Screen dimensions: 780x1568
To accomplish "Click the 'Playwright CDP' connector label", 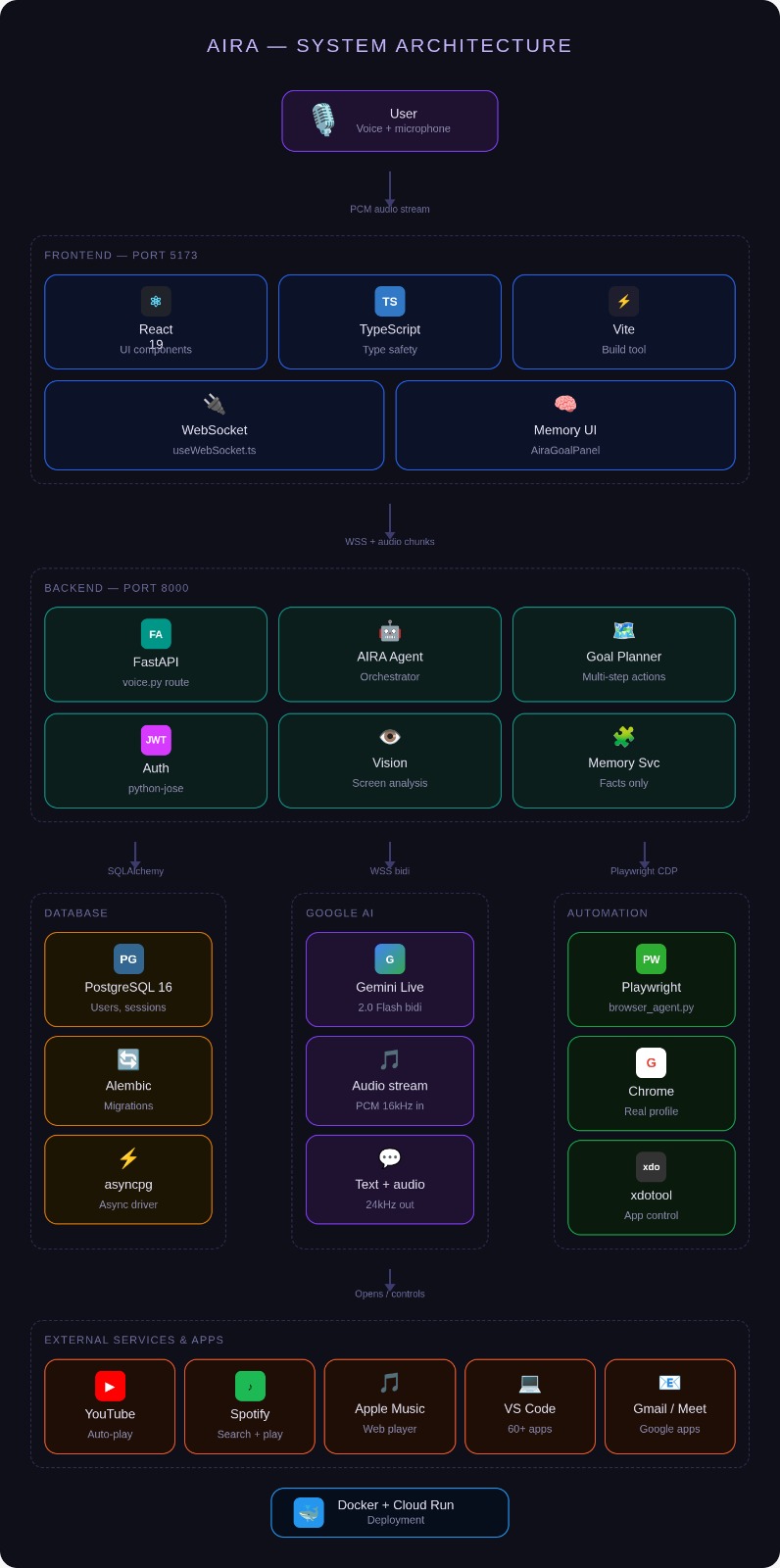I will point(644,871).
